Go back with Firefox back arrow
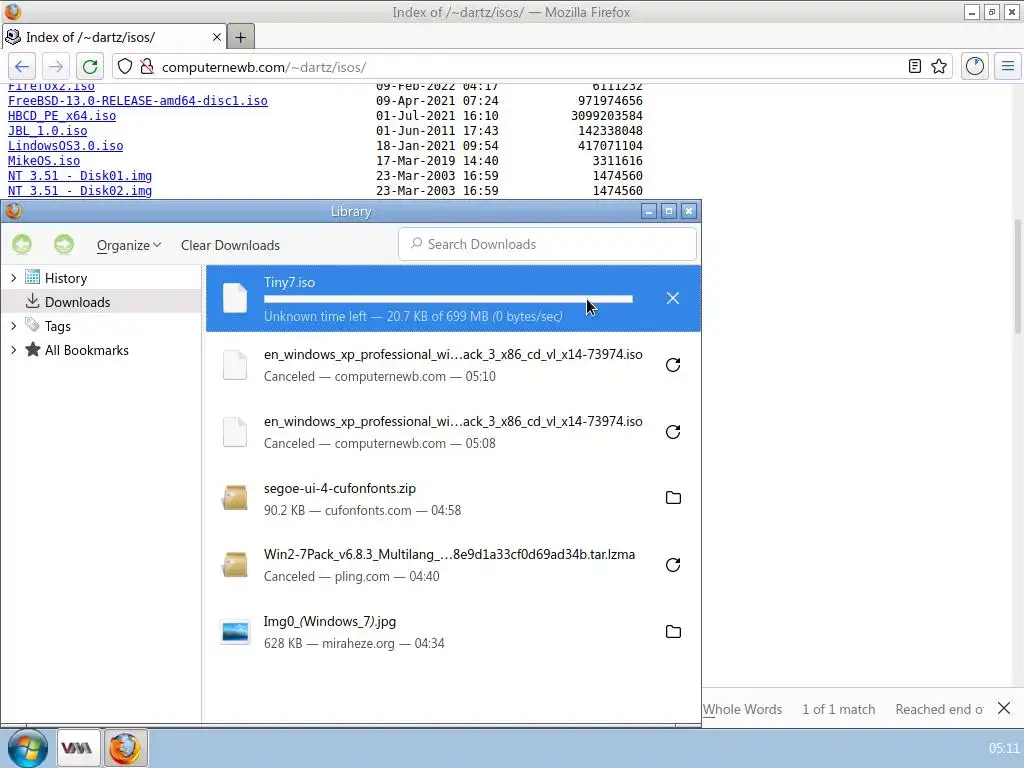The image size is (1024, 768). tap(22, 67)
